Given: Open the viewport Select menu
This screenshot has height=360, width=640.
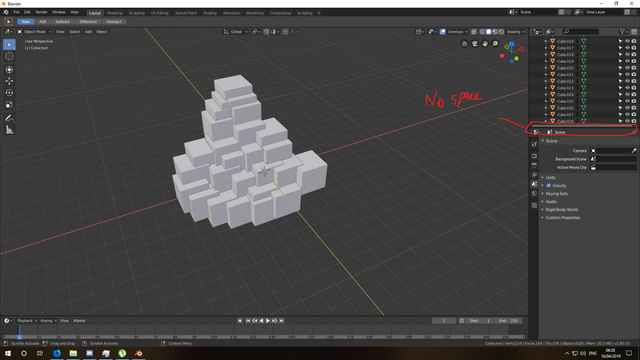Looking at the screenshot, I should pos(75,32).
